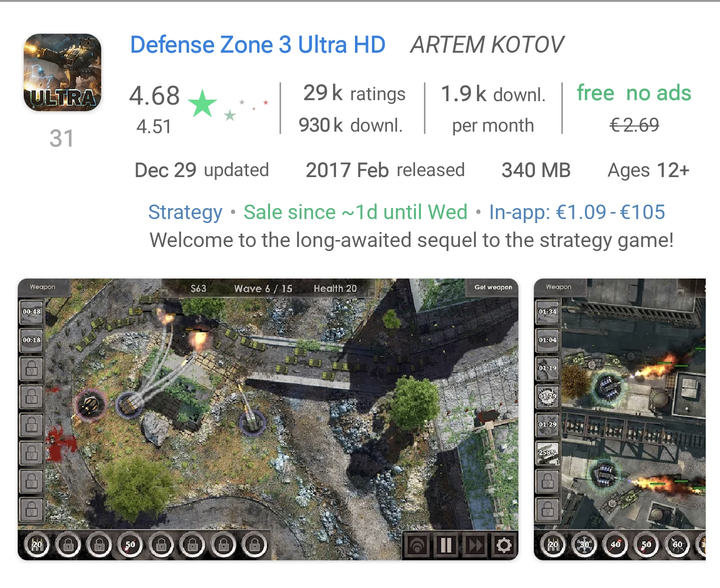Click the fast-forward icon in first screenshot

[x=475, y=545]
